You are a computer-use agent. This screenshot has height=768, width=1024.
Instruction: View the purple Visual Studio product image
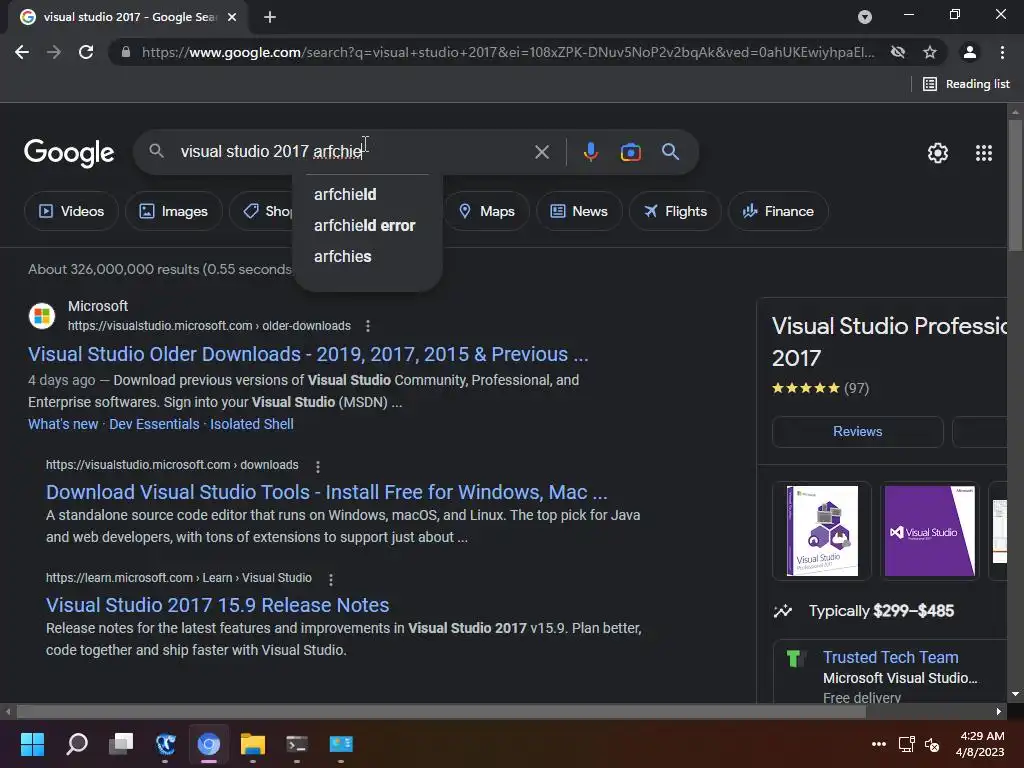click(x=930, y=531)
